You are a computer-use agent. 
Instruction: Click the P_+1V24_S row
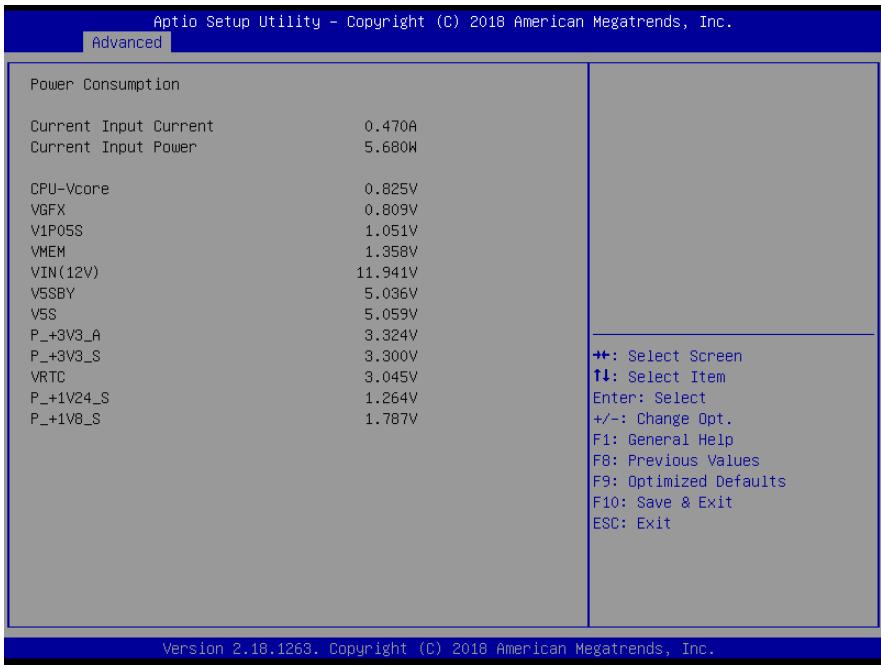tap(224, 398)
